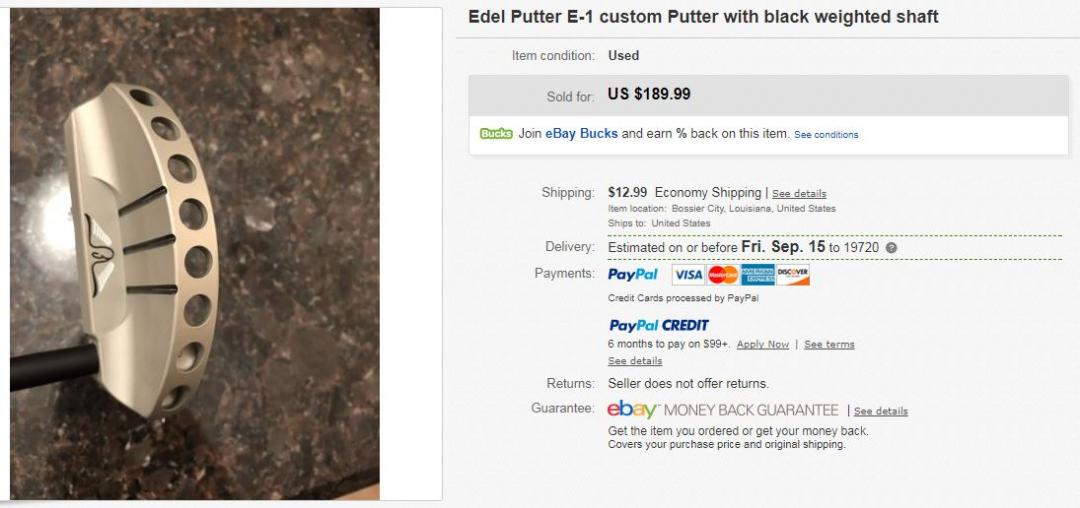
Task: View See details for Economy Shipping
Action: click(x=799, y=193)
